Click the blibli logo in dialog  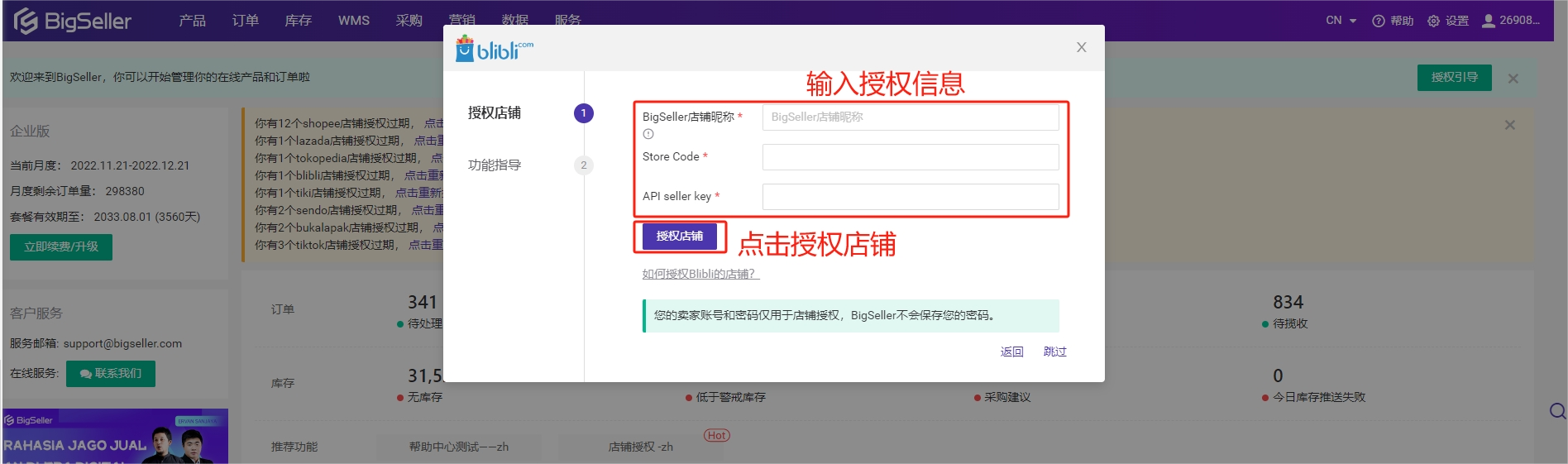[x=494, y=48]
